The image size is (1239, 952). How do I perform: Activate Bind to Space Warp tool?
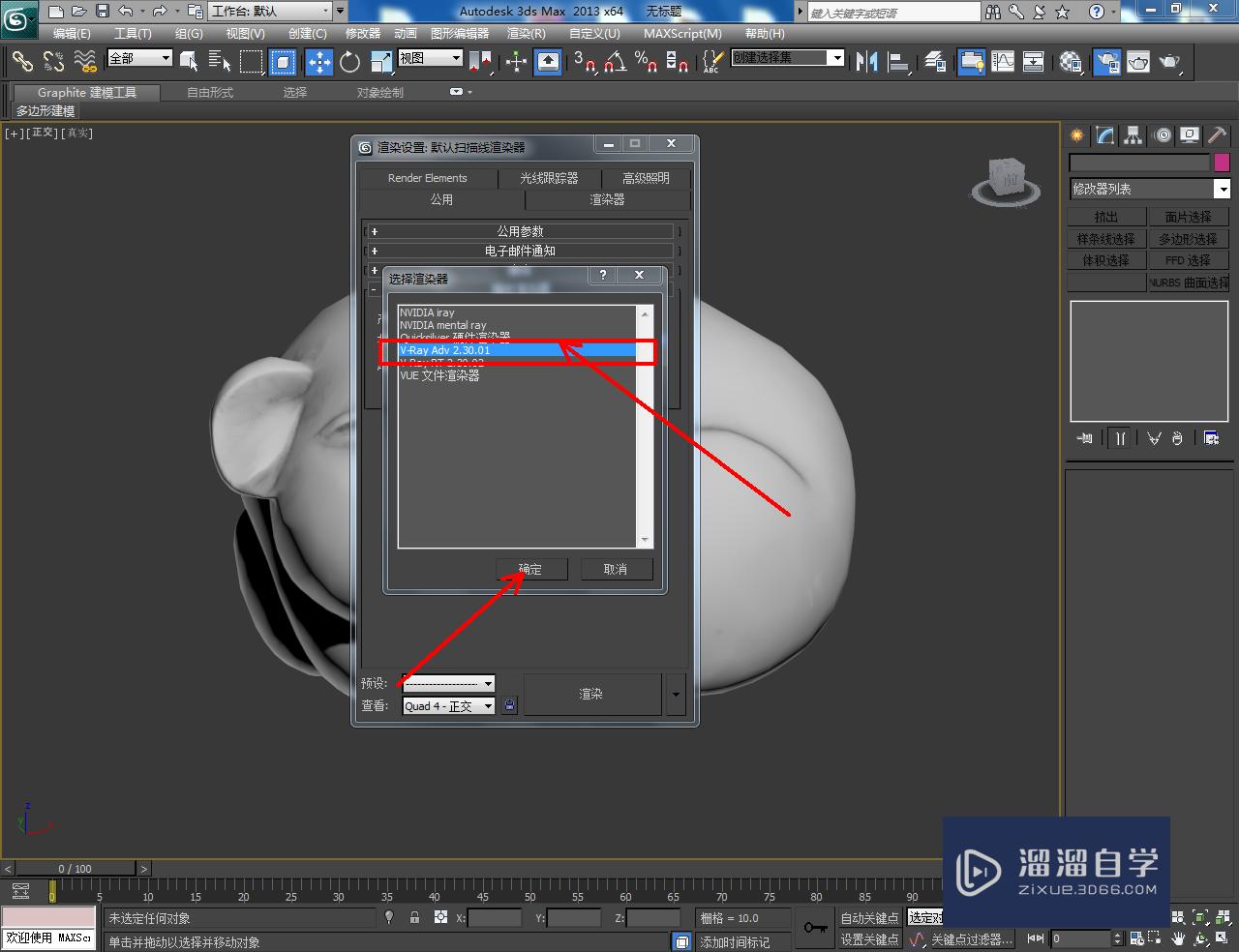click(85, 62)
